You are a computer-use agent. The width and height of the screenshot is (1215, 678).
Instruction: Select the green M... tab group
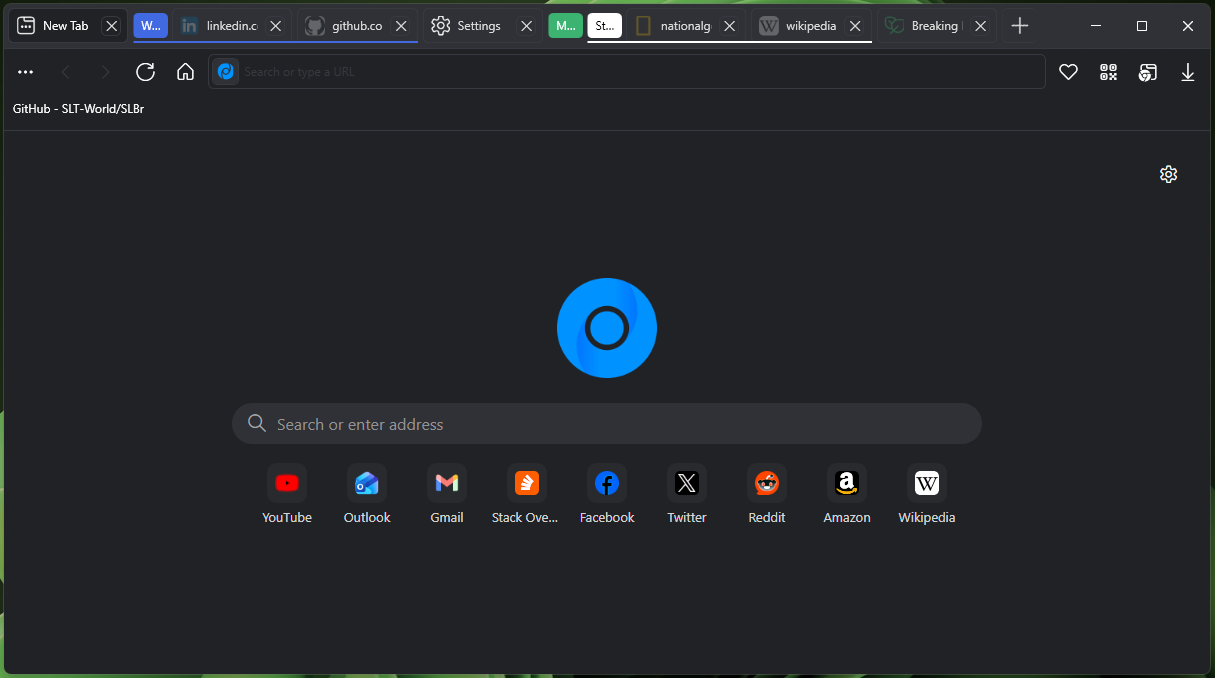(565, 26)
